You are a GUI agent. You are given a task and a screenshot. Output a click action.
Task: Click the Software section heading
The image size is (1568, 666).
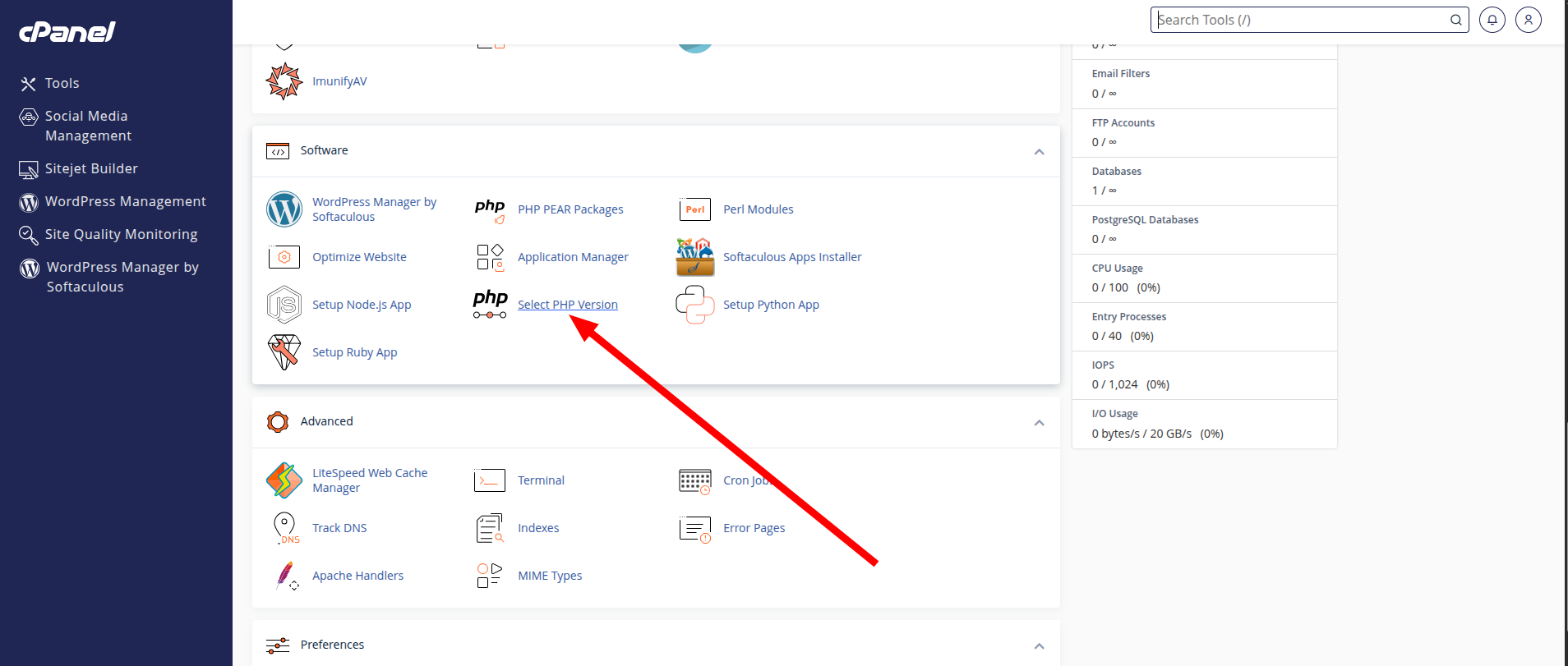pyautogui.click(x=324, y=150)
